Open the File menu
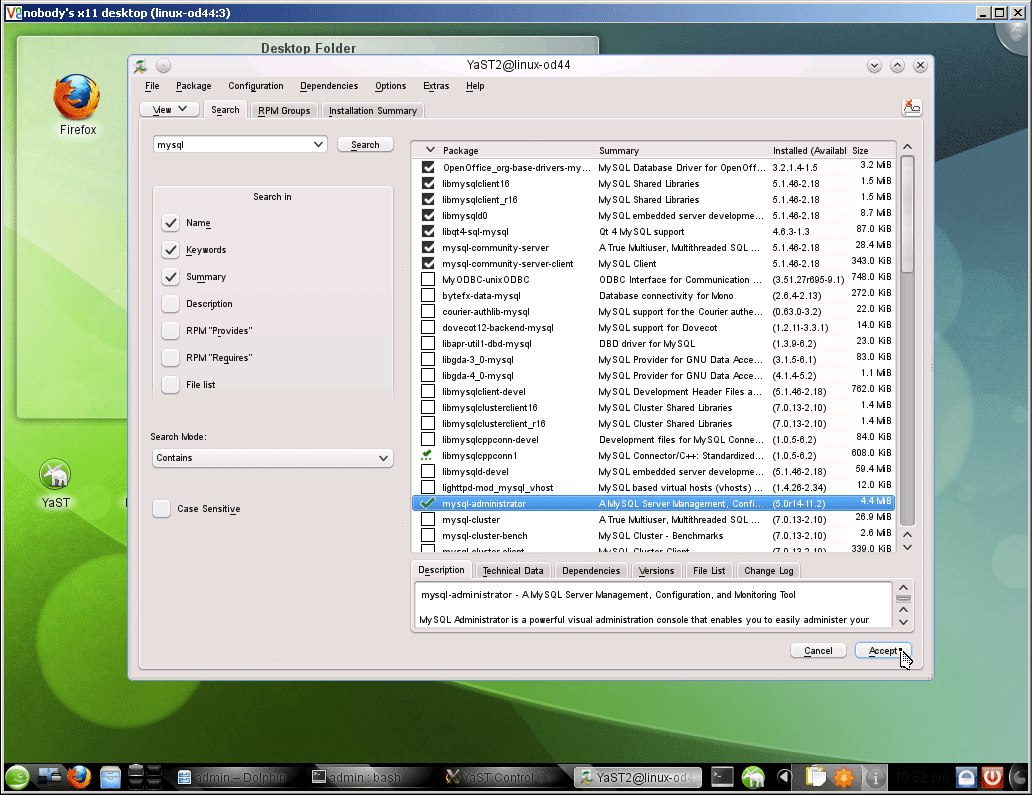 [x=152, y=86]
